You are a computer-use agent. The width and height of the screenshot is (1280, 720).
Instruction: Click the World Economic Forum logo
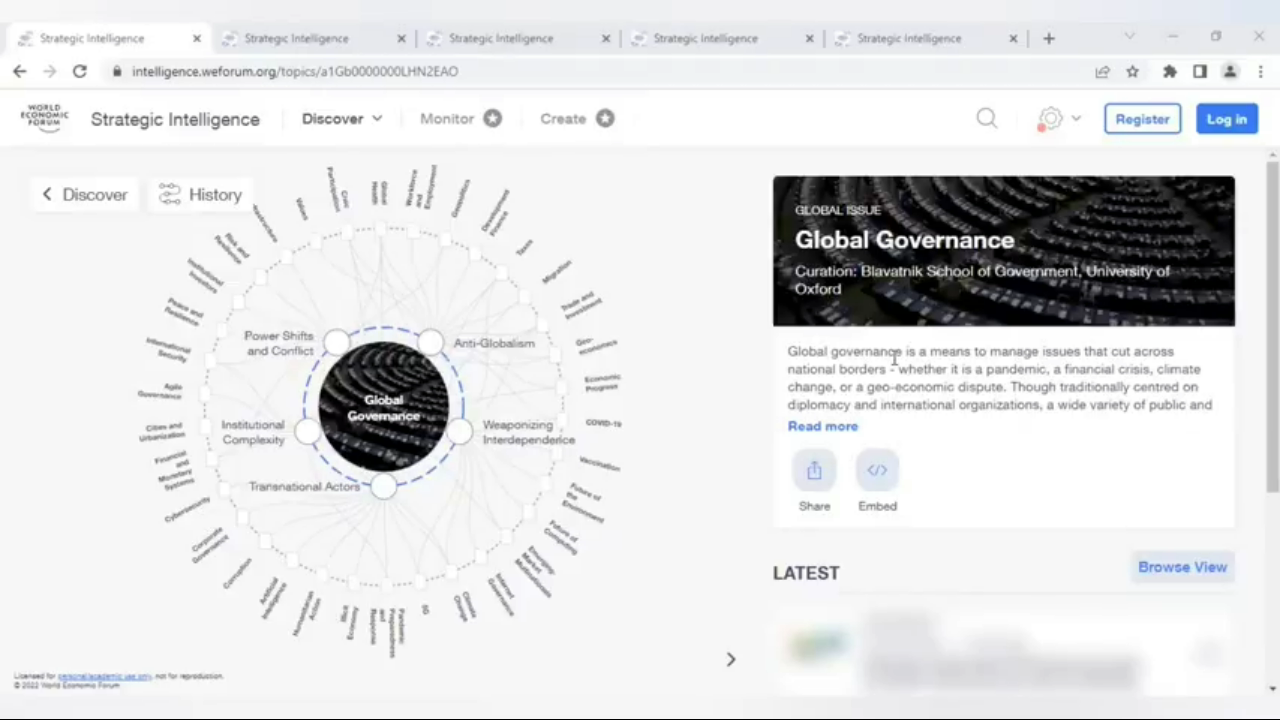[x=44, y=118]
